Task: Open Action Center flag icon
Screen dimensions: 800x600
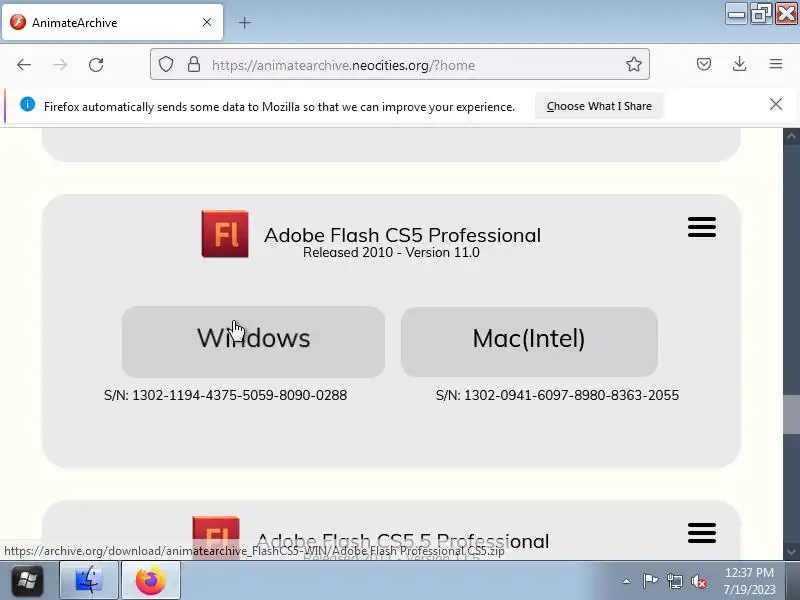Action: pos(650,581)
